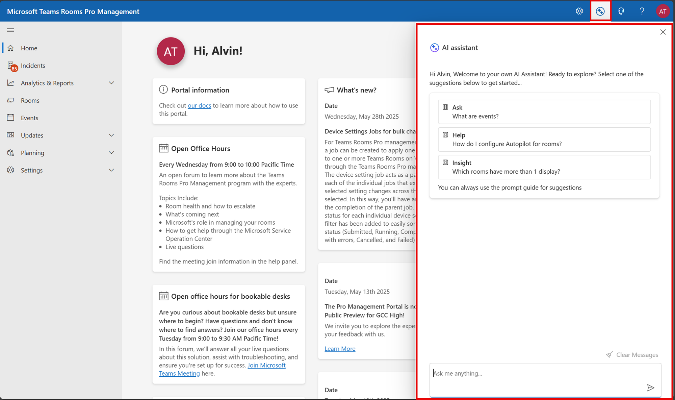
Task: Select the Insight suggestion about displays
Action: [544, 167]
